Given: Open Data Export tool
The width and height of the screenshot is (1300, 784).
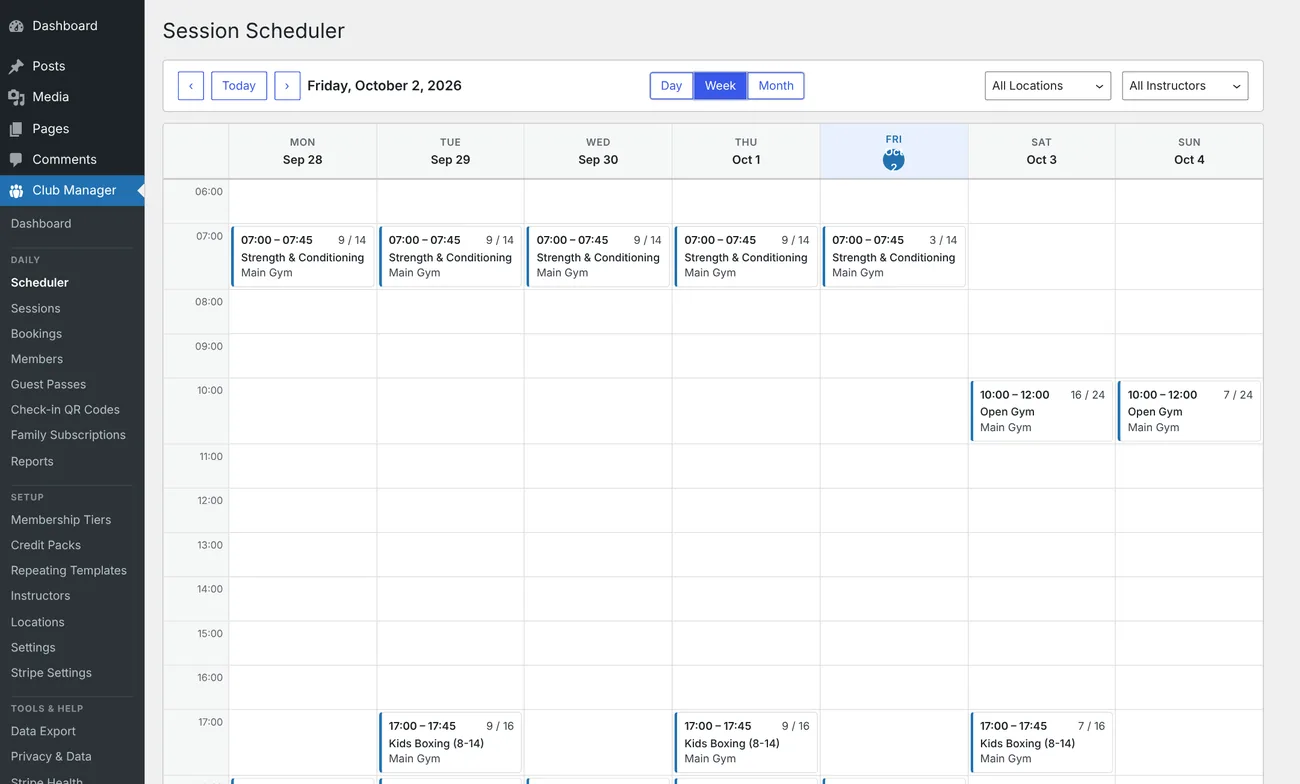Looking at the screenshot, I should click(43, 731).
